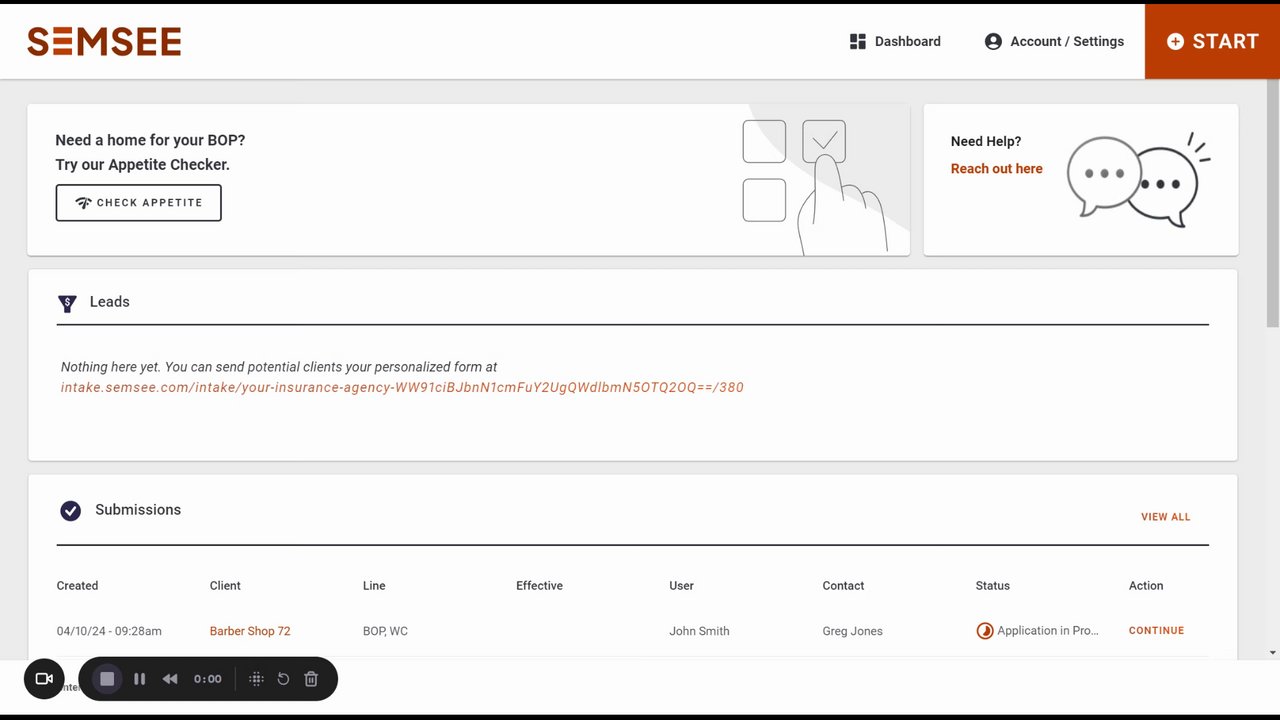
Task: Click the recorder camera icon
Action: pos(44,679)
